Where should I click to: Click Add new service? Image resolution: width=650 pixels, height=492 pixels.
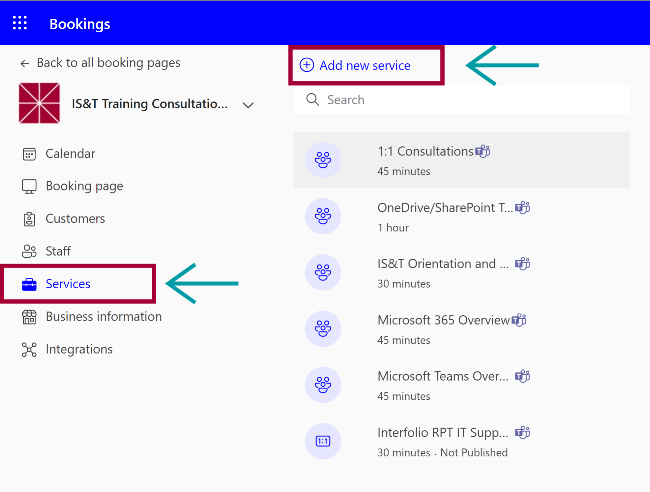pos(364,66)
